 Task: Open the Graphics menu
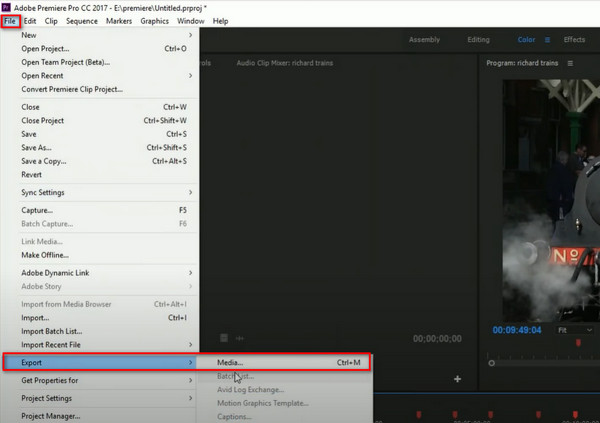[154, 21]
